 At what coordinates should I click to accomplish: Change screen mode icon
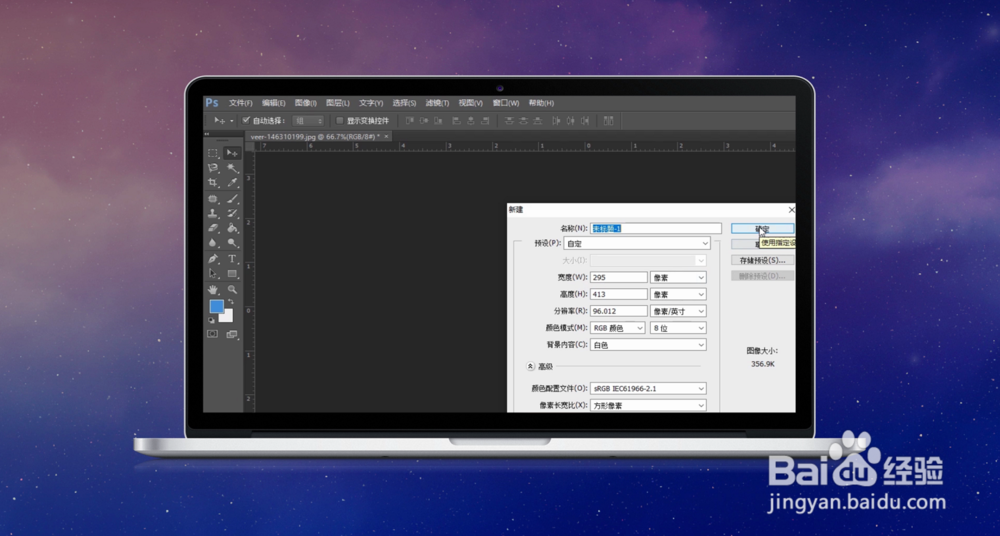[x=232, y=334]
